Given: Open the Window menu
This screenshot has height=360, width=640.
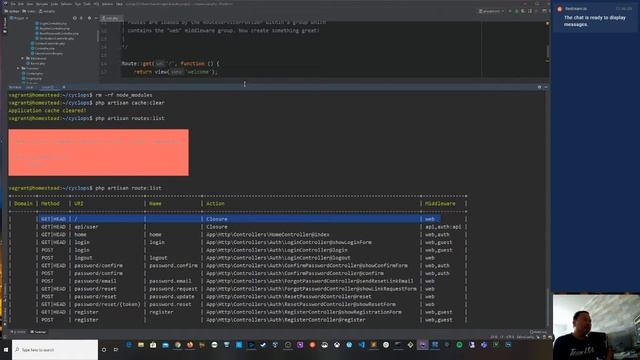Looking at the screenshot, I should coord(107,4).
